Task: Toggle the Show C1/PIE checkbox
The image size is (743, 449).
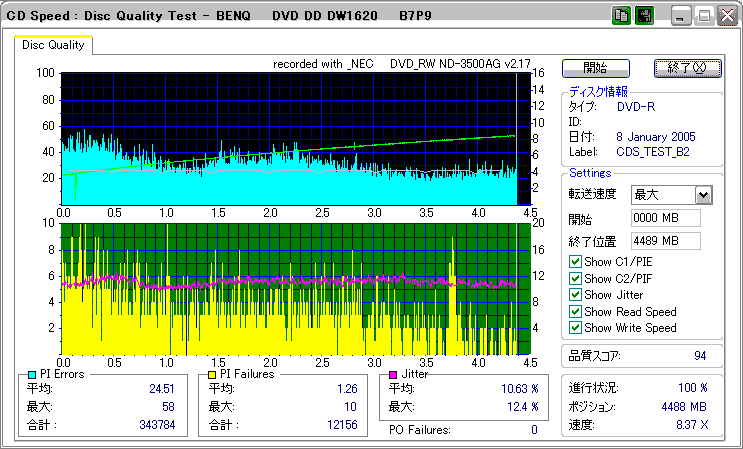Action: click(x=575, y=263)
